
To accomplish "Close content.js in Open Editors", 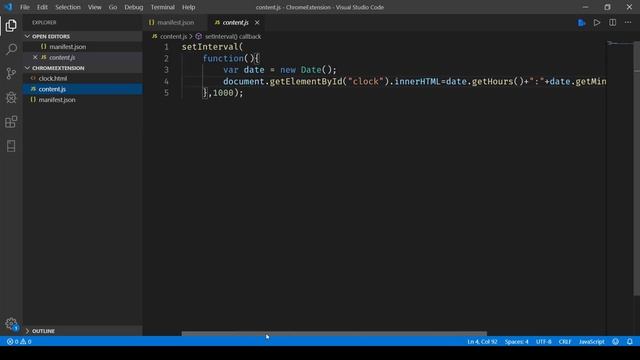I will click(35, 58).
